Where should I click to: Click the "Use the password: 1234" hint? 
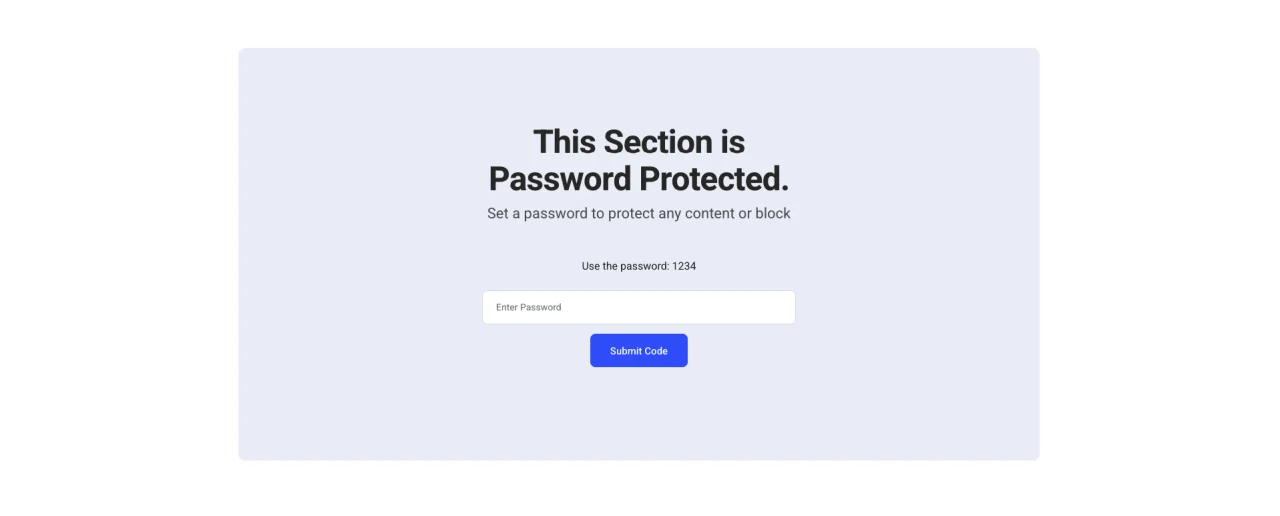coord(638,266)
